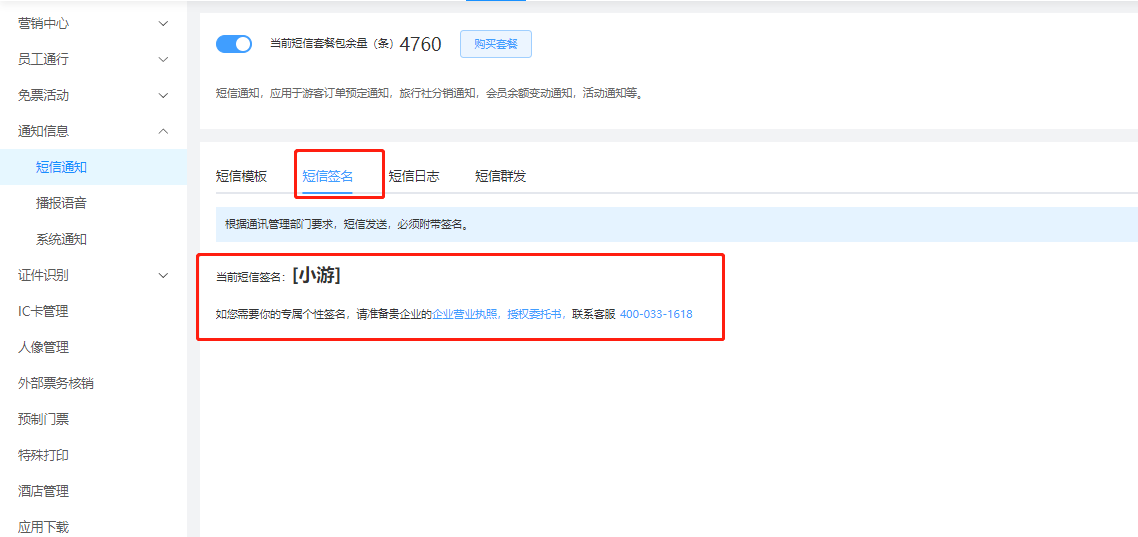Open 系统通知 sidebar item

coord(61,239)
